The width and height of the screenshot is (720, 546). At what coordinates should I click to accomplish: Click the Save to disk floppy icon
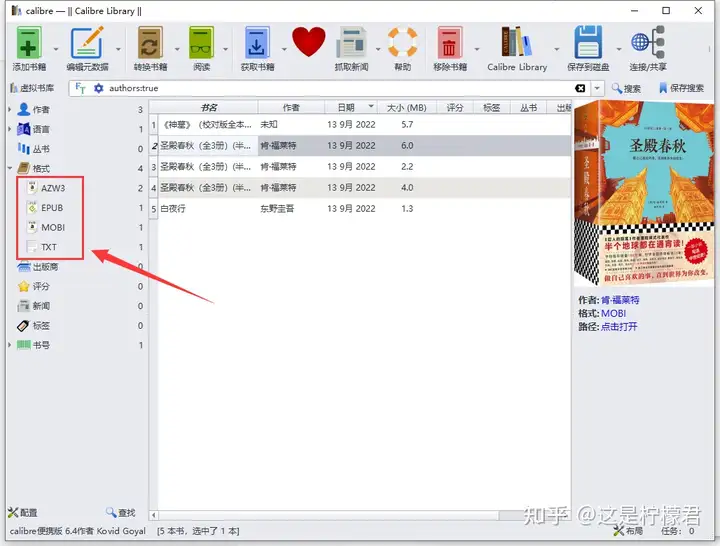tap(588, 42)
